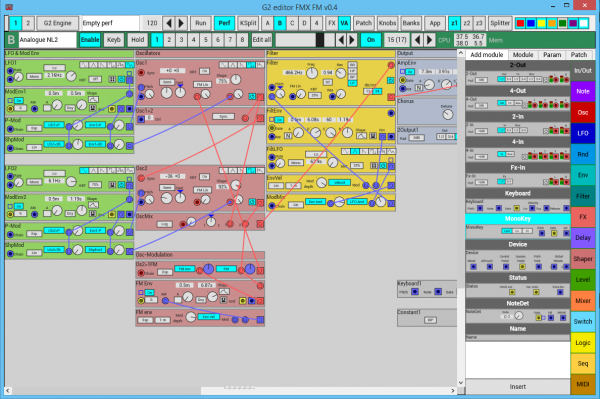Choose the In/Out module category
The width and height of the screenshot is (600, 399).
[x=583, y=71]
